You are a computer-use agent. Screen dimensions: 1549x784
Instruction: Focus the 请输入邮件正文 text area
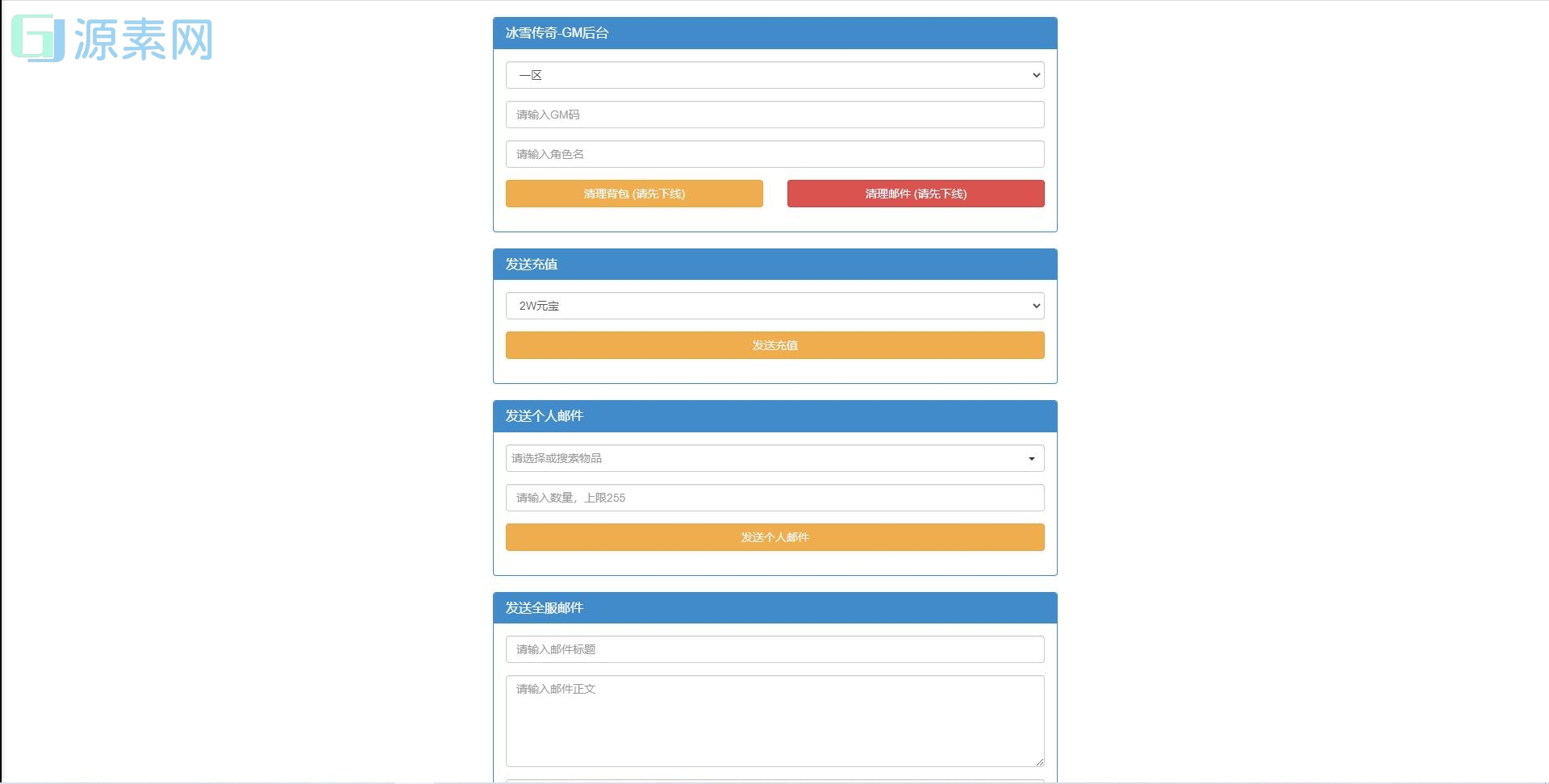pos(774,718)
